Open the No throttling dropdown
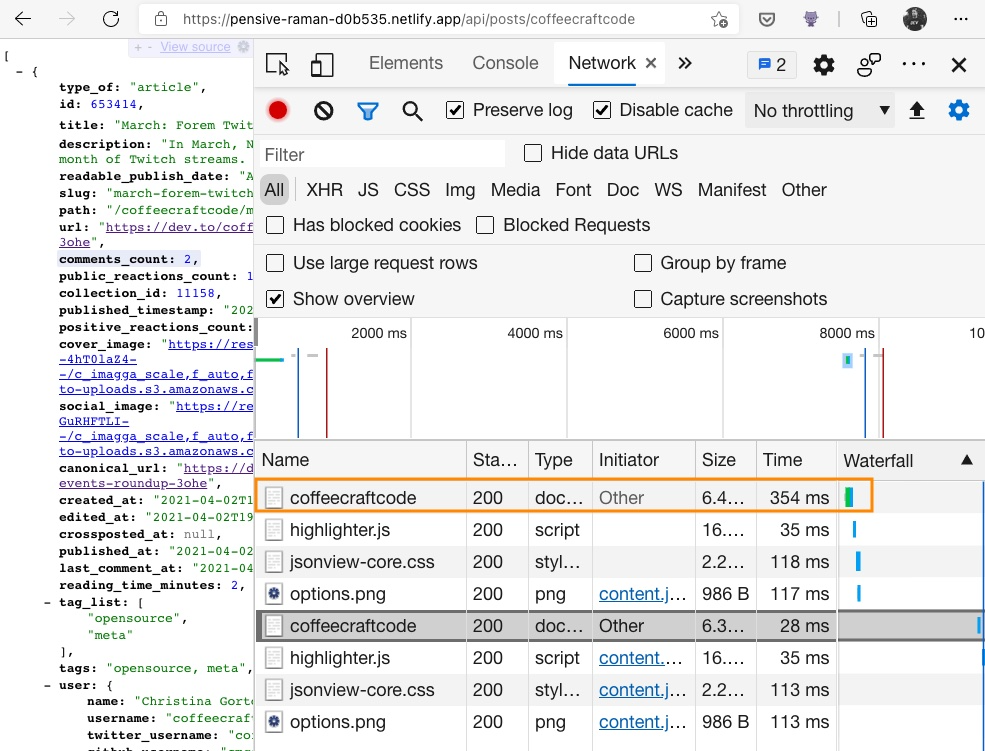The height and width of the screenshot is (751, 985). [x=819, y=110]
